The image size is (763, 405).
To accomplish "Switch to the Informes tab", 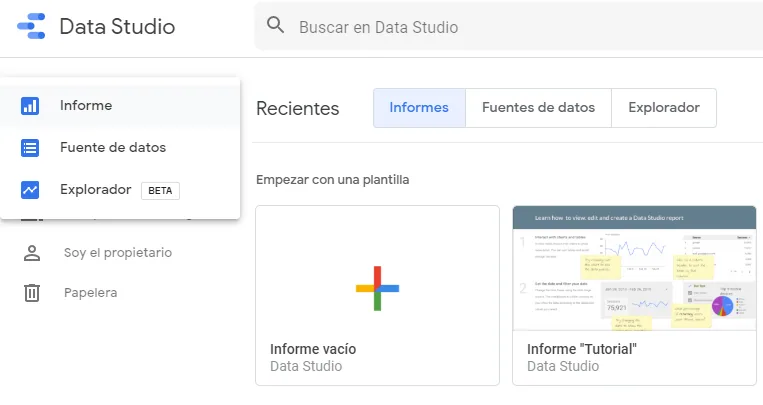I will coord(419,108).
